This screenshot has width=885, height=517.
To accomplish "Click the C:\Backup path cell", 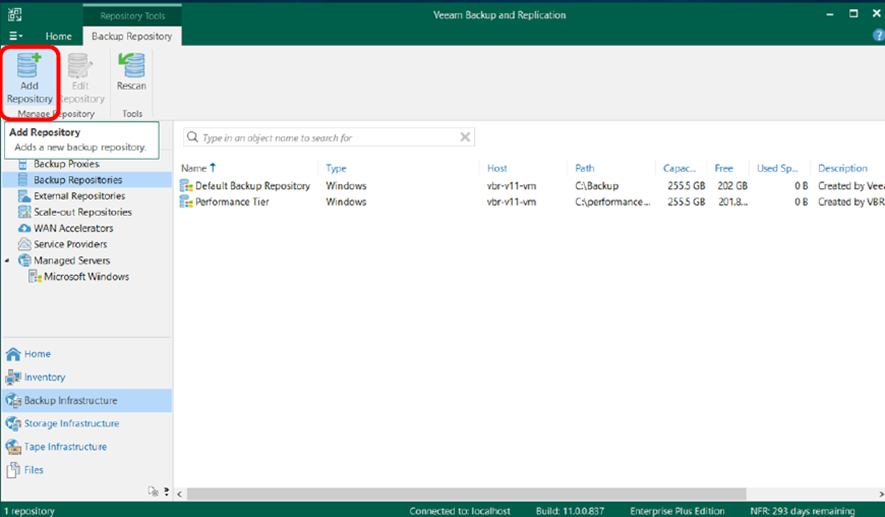I will (597, 186).
